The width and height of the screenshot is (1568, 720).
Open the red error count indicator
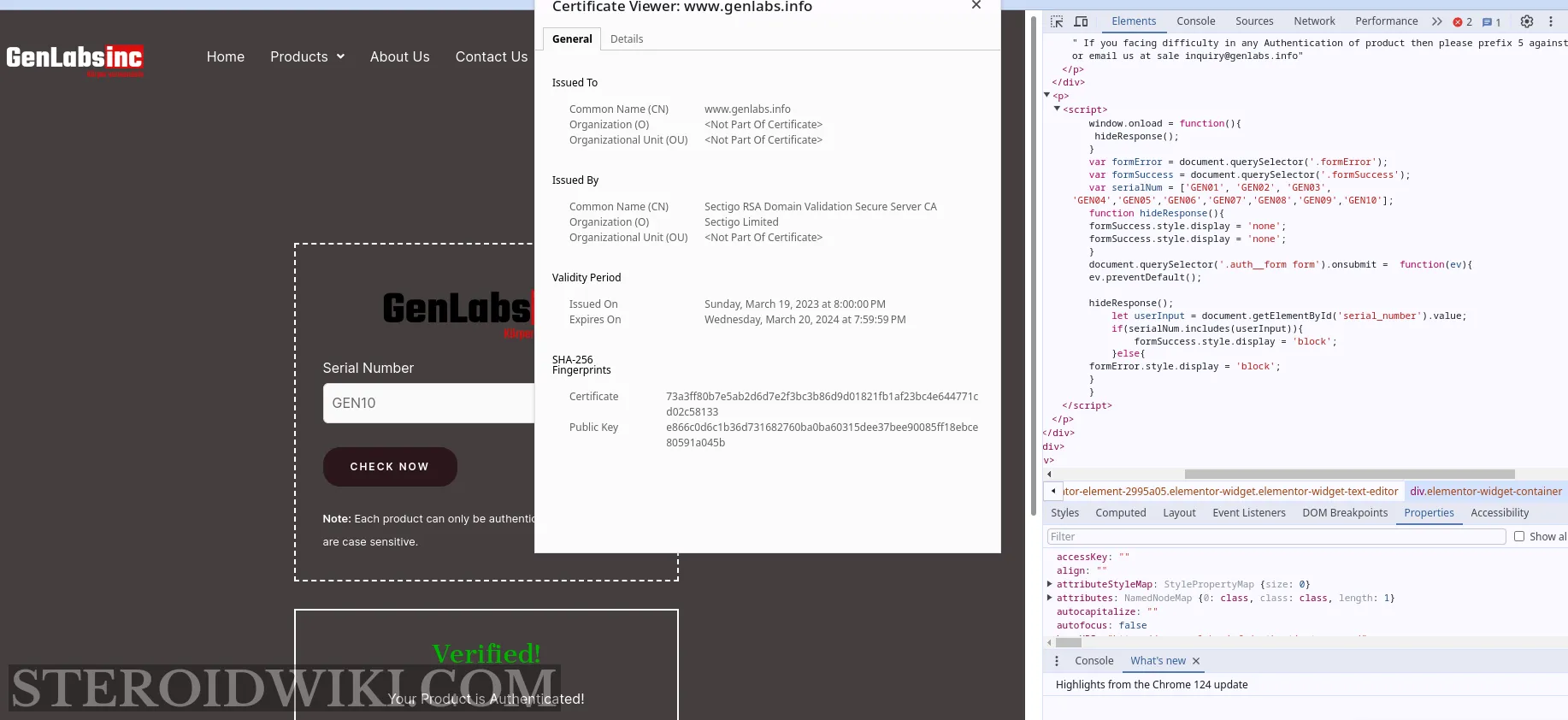tap(1463, 22)
